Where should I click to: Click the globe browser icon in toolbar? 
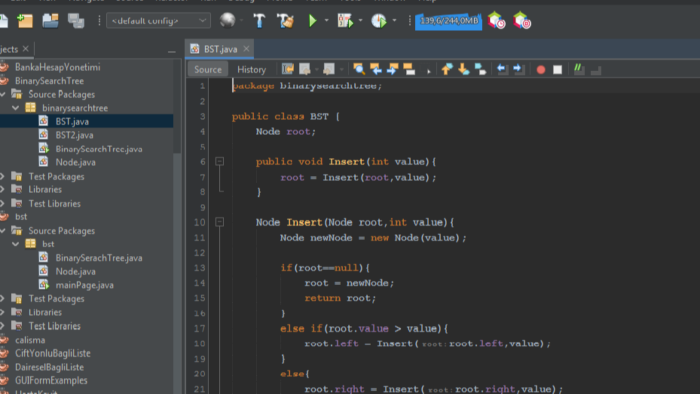tap(228, 20)
